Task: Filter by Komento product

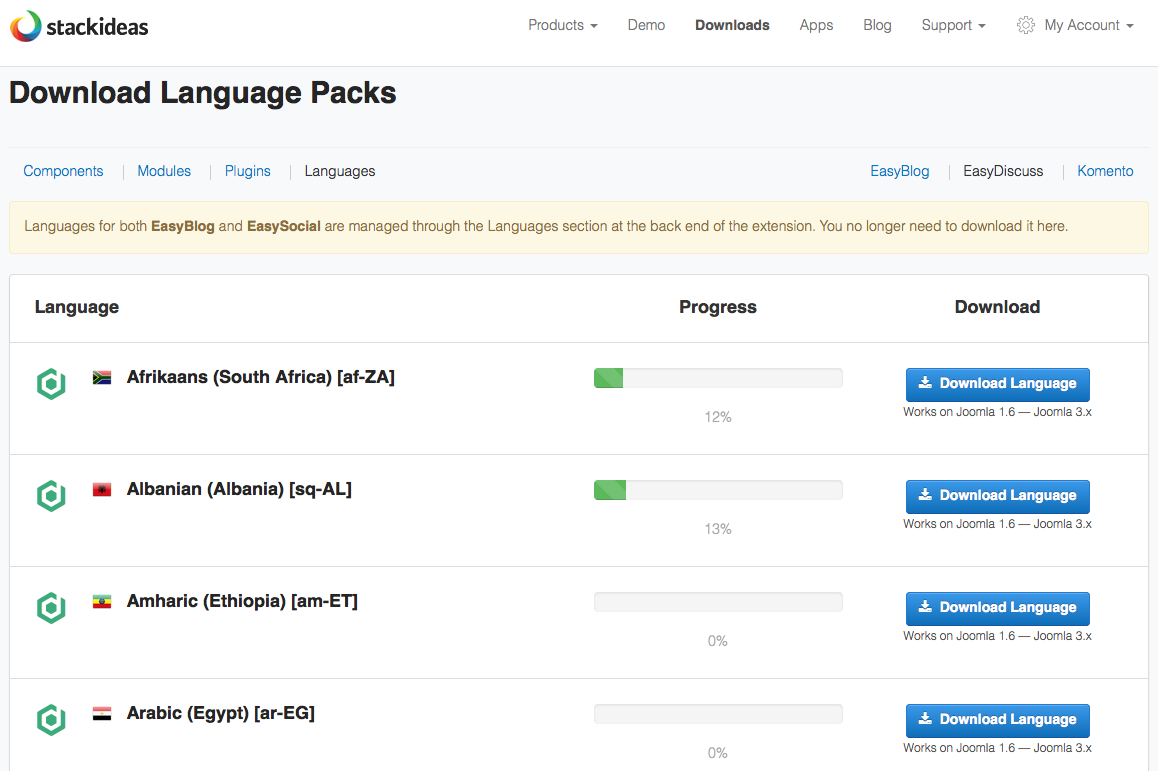Action: (1105, 171)
